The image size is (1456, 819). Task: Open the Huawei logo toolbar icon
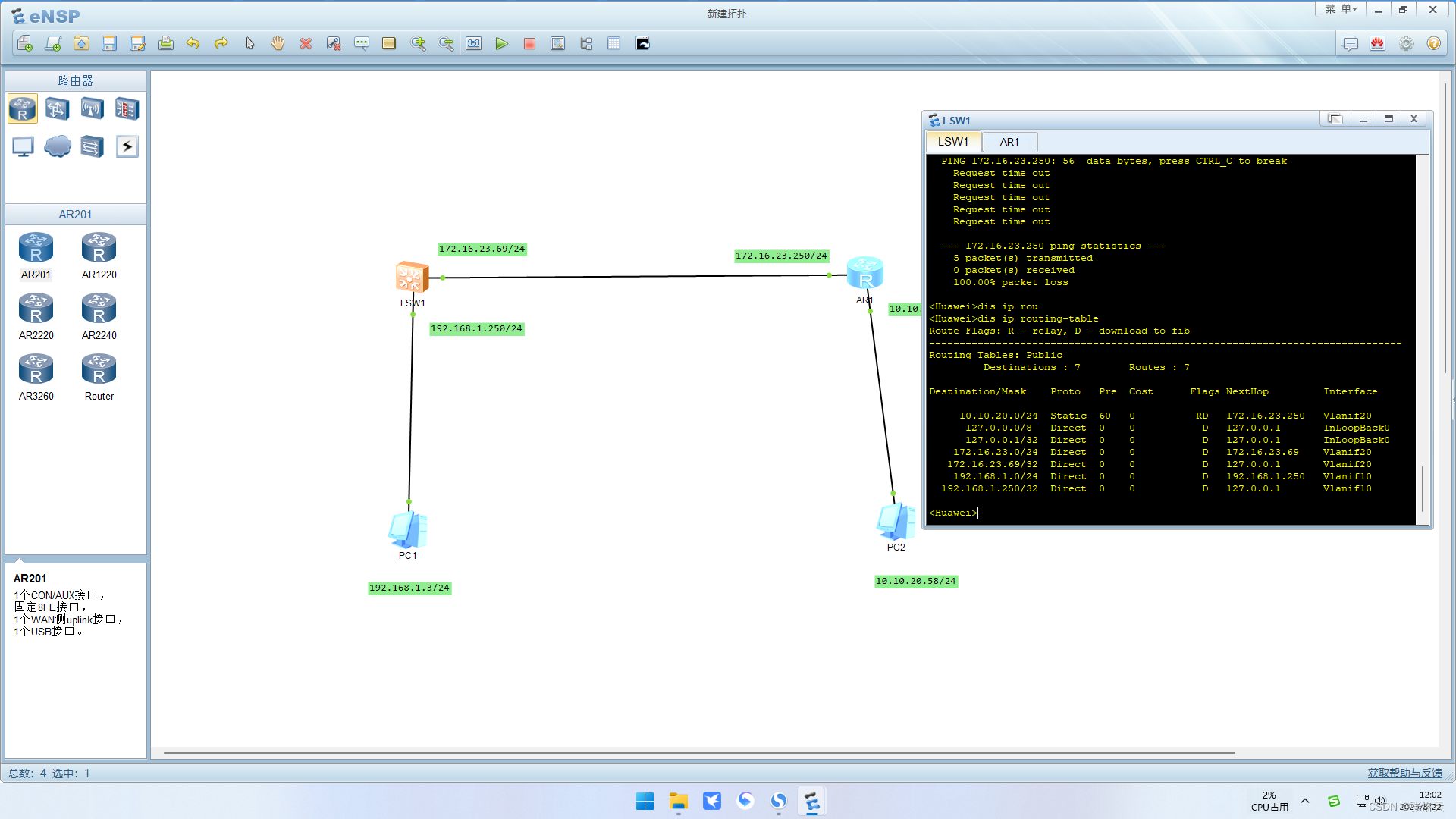1377,44
